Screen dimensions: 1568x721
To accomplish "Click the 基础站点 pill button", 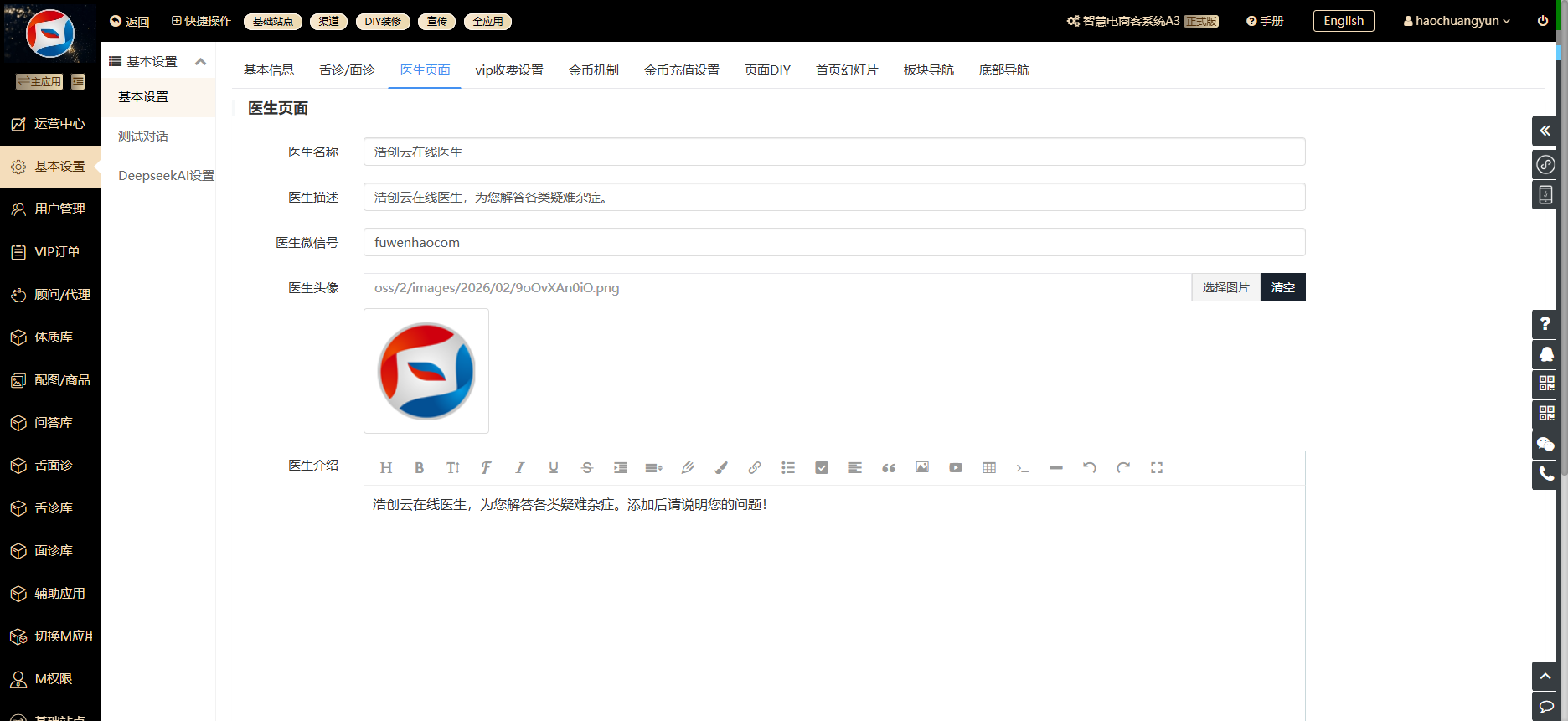I will 273,22.
